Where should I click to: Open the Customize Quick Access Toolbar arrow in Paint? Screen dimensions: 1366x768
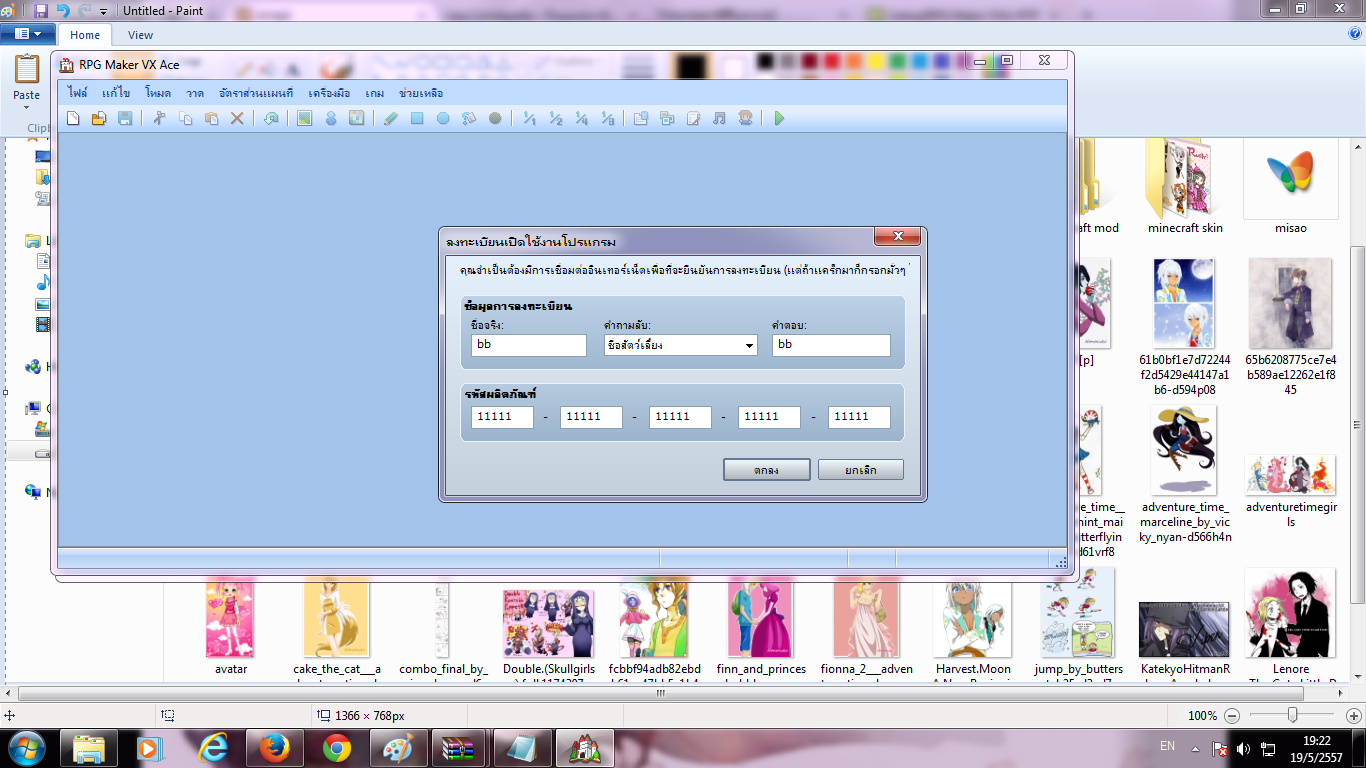103,12
